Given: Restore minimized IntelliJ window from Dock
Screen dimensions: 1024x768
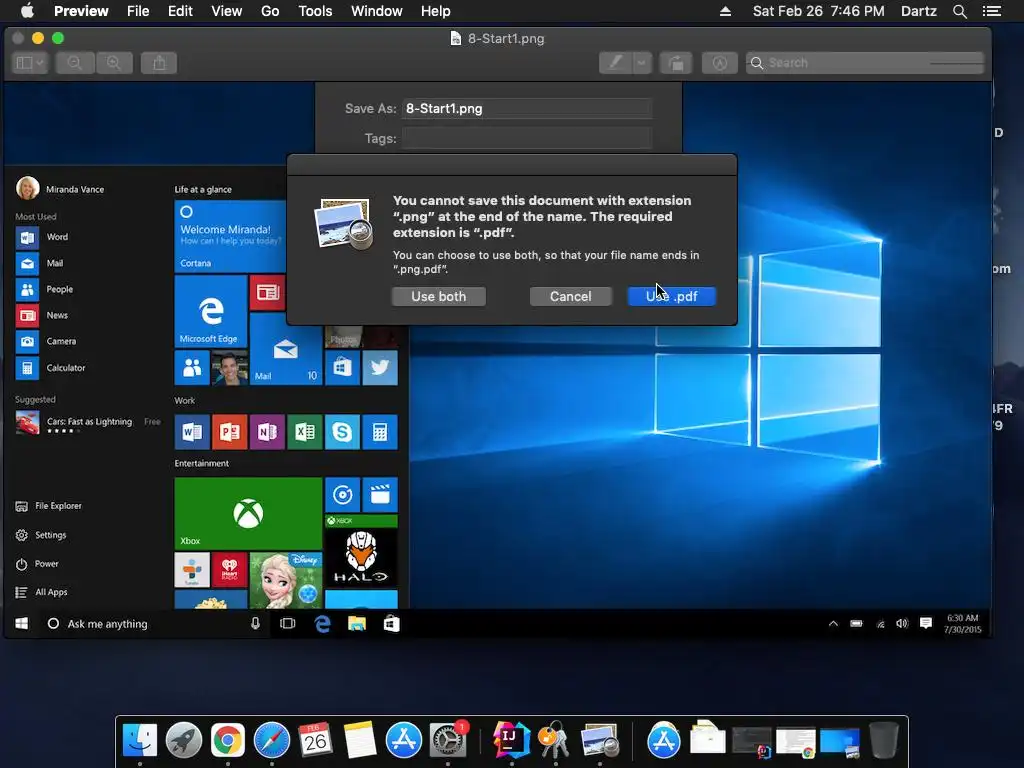Looking at the screenshot, I should pyautogui.click(x=752, y=743).
